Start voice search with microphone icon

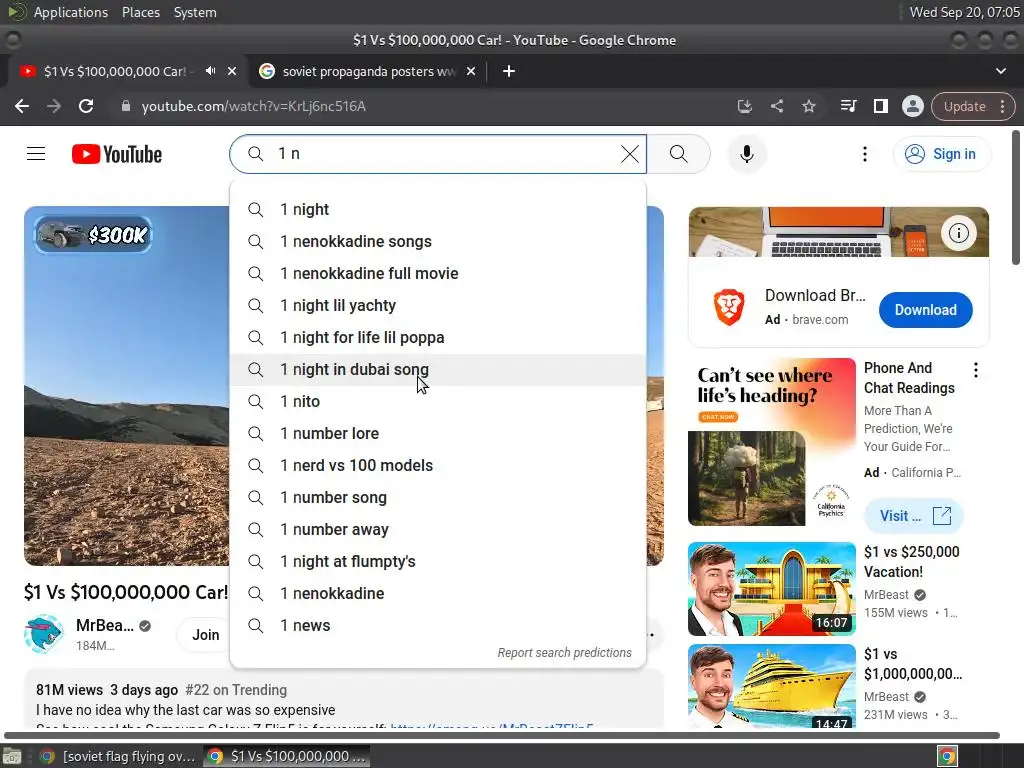[747, 154]
